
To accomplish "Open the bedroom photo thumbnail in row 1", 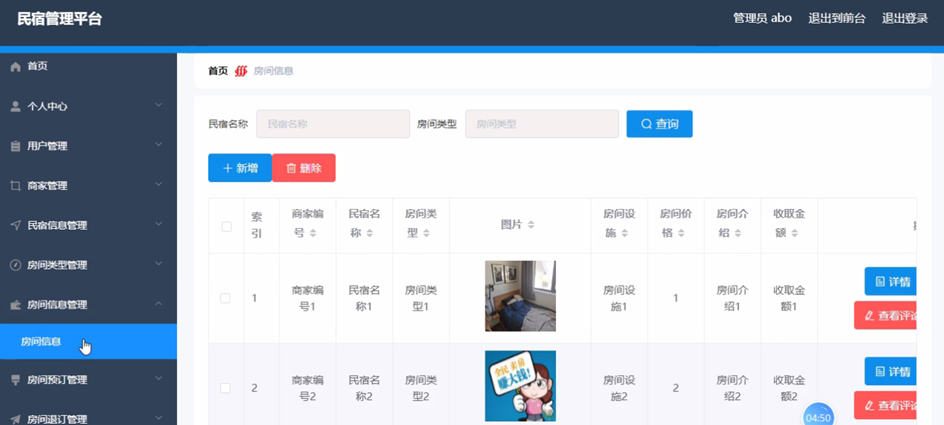I will pos(520,296).
